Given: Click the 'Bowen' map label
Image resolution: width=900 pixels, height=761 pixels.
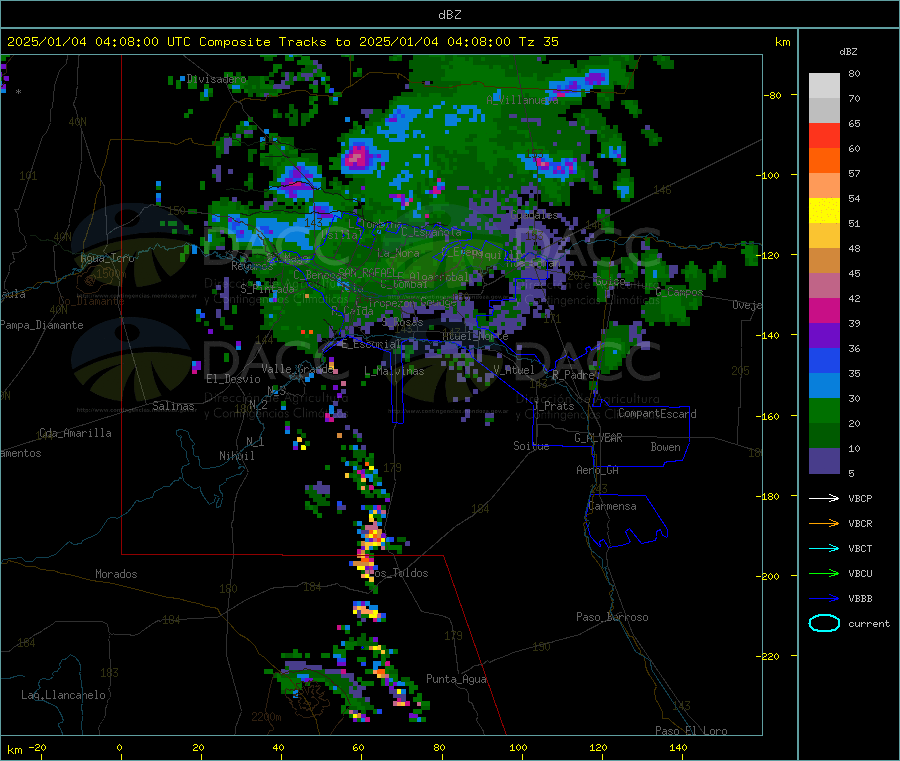Looking at the screenshot, I should click(665, 447).
